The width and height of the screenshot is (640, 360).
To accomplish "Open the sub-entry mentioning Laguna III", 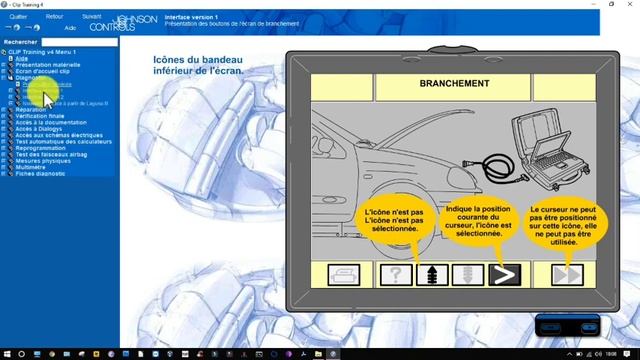I will [65, 104].
